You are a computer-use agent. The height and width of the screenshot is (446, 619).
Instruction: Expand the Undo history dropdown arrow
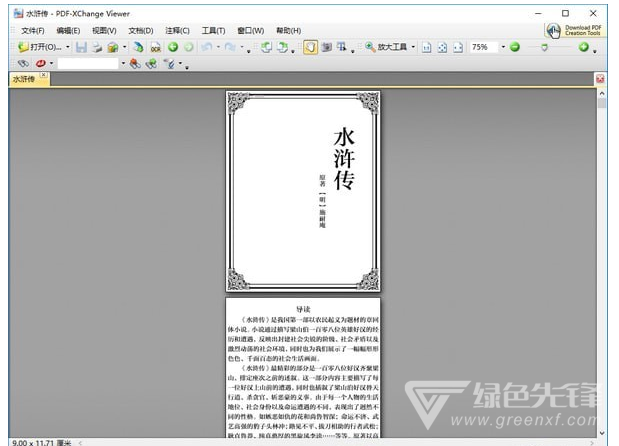(x=218, y=47)
